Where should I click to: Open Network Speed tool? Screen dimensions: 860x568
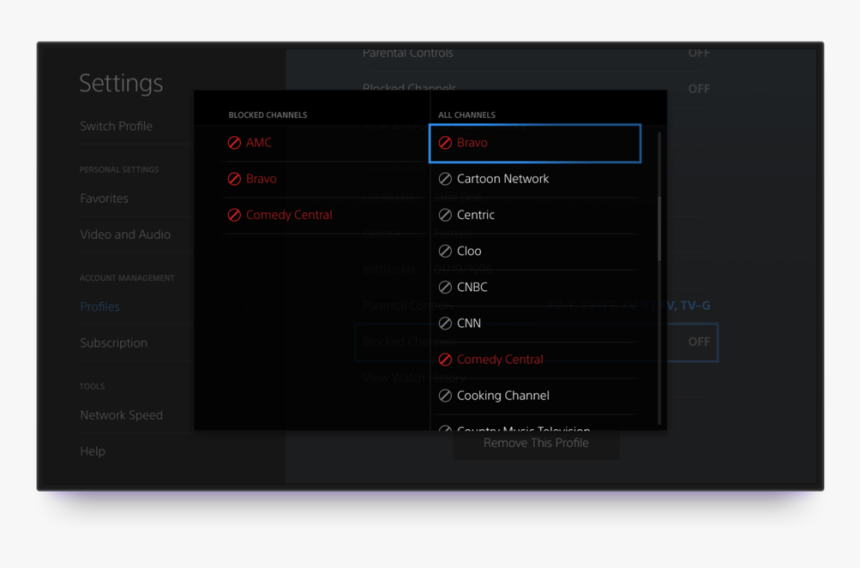tap(121, 416)
